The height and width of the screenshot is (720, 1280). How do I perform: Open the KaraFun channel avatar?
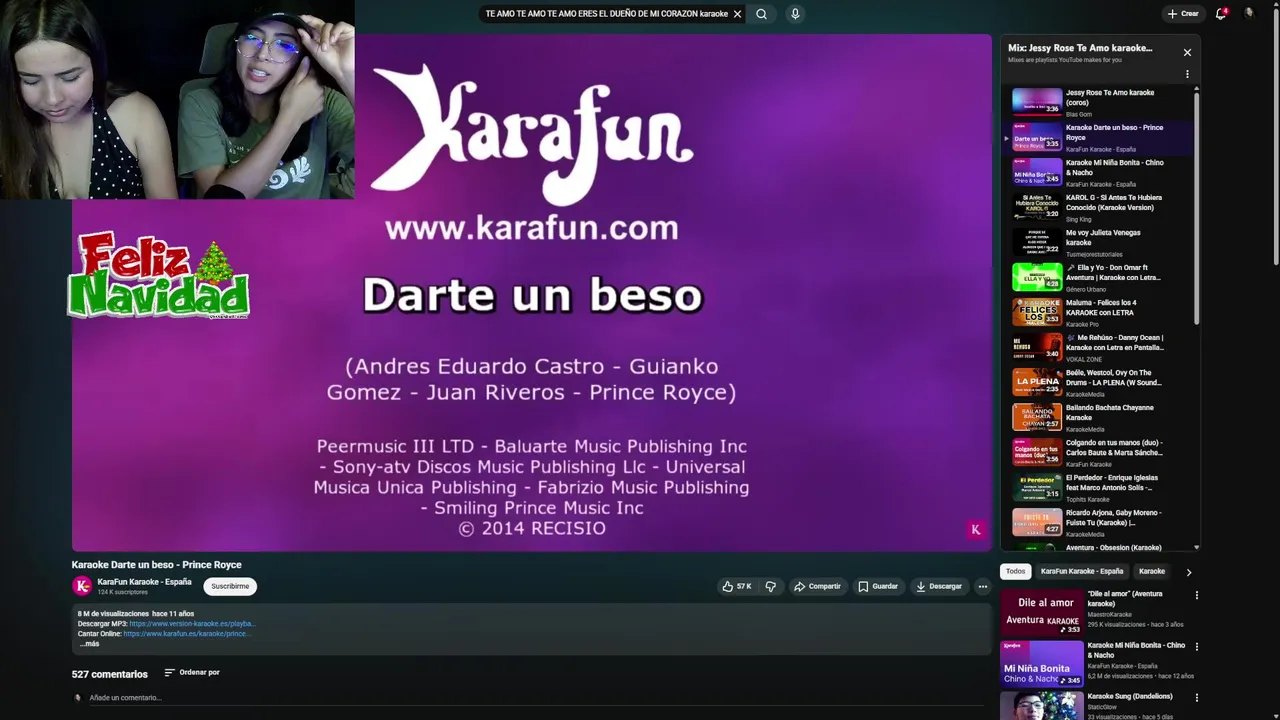[82, 586]
